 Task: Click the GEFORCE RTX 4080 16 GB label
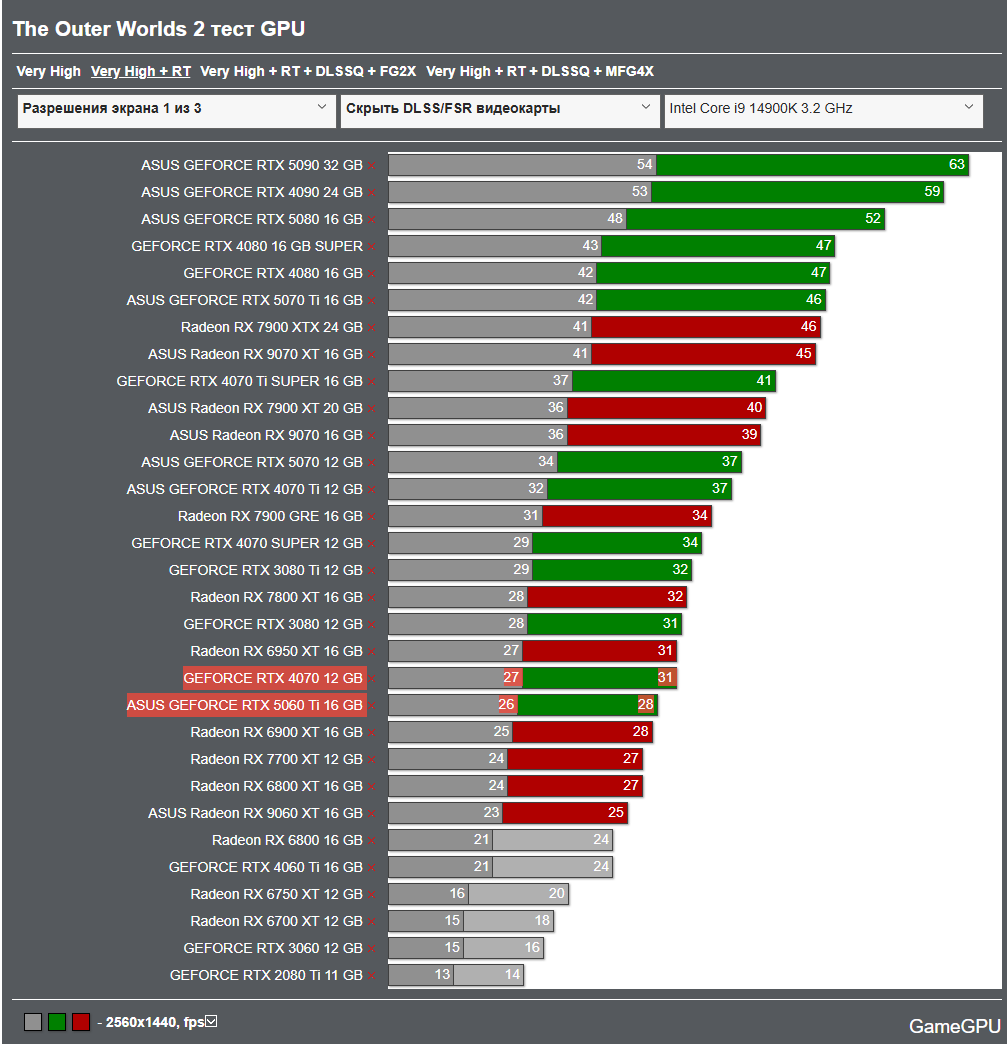(273, 274)
